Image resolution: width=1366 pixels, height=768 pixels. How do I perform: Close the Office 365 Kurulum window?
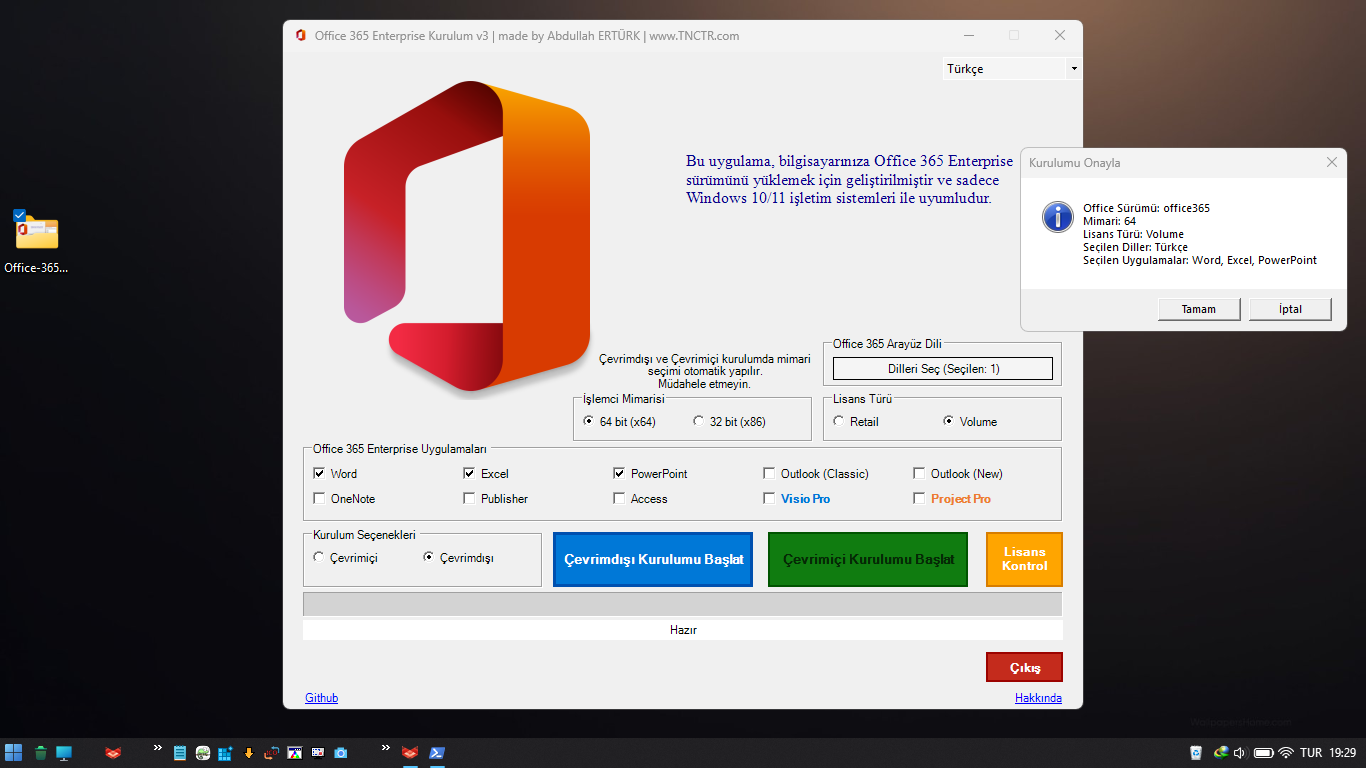click(1060, 36)
